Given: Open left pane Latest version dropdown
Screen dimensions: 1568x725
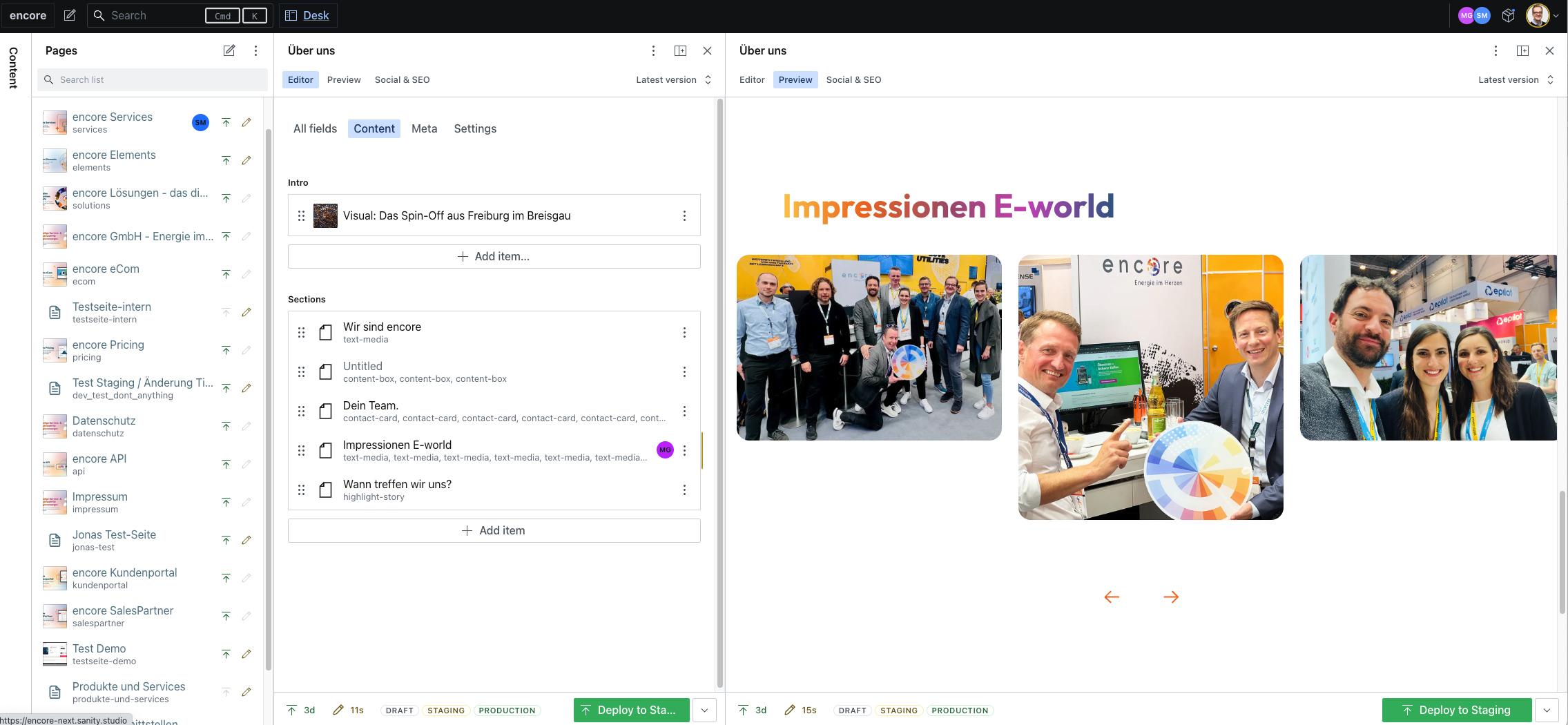Looking at the screenshot, I should point(674,79).
